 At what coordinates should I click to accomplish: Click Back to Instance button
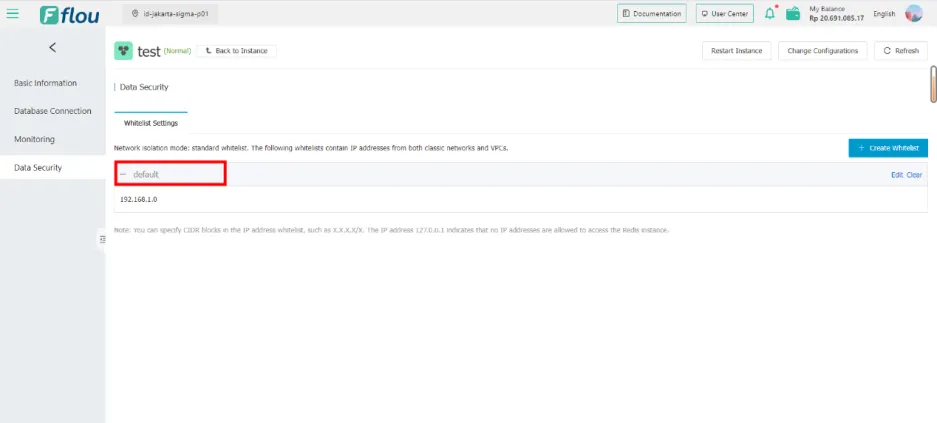coord(236,51)
